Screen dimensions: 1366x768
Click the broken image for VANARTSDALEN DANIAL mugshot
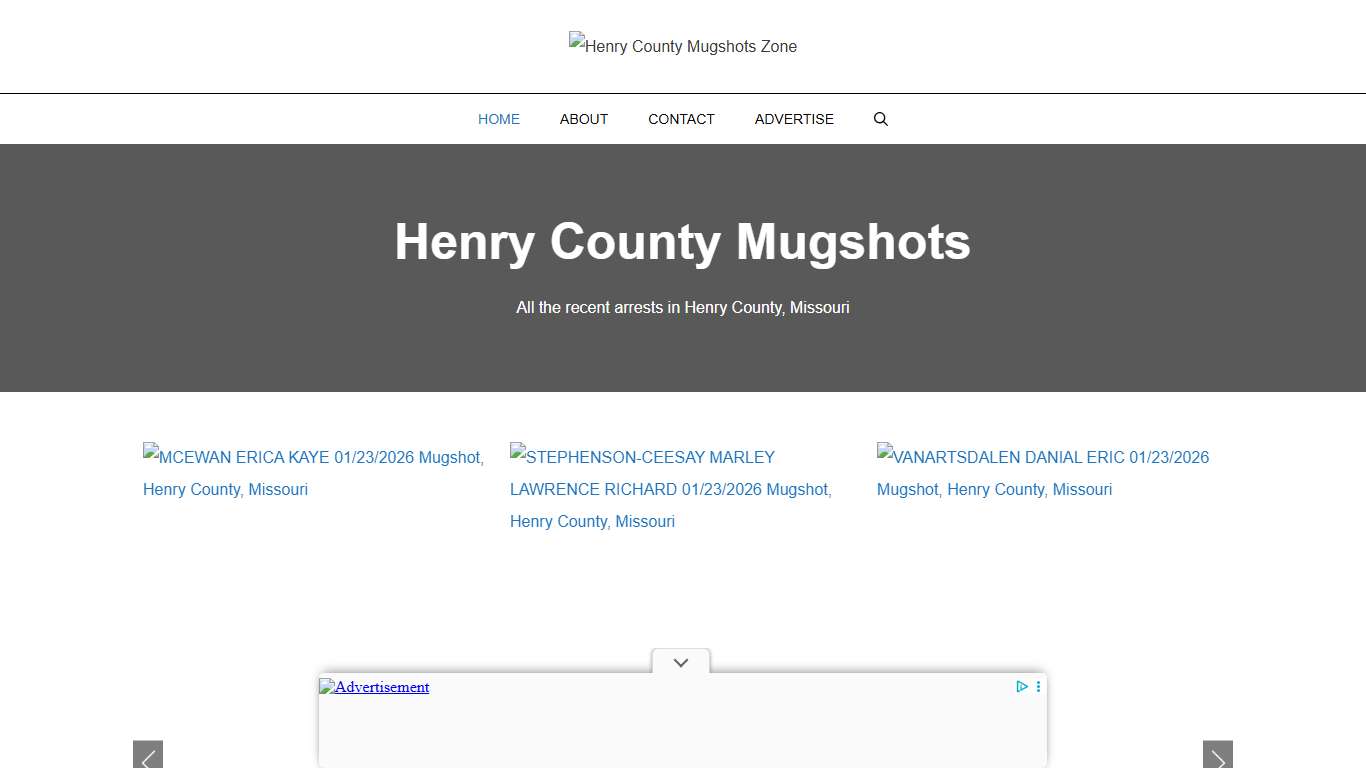click(884, 453)
